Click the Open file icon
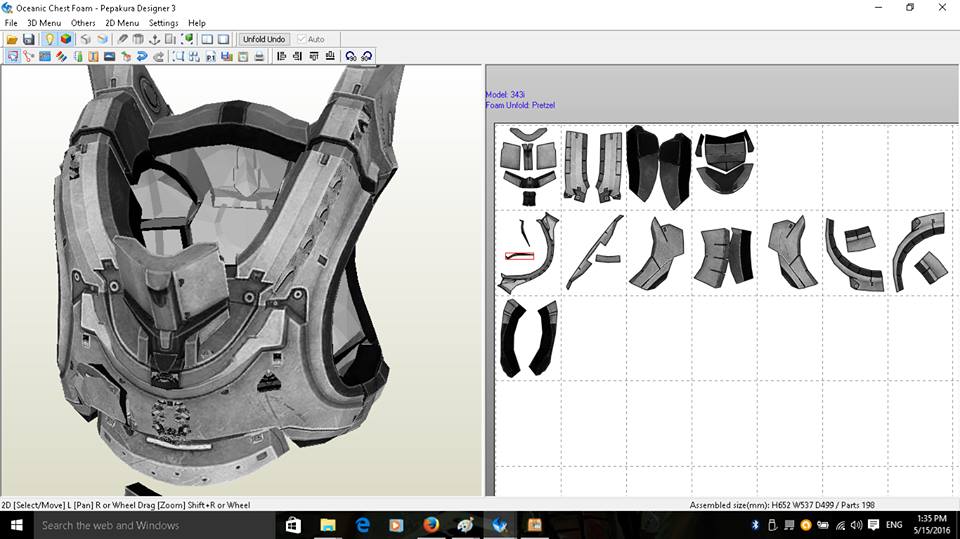 click(12, 39)
